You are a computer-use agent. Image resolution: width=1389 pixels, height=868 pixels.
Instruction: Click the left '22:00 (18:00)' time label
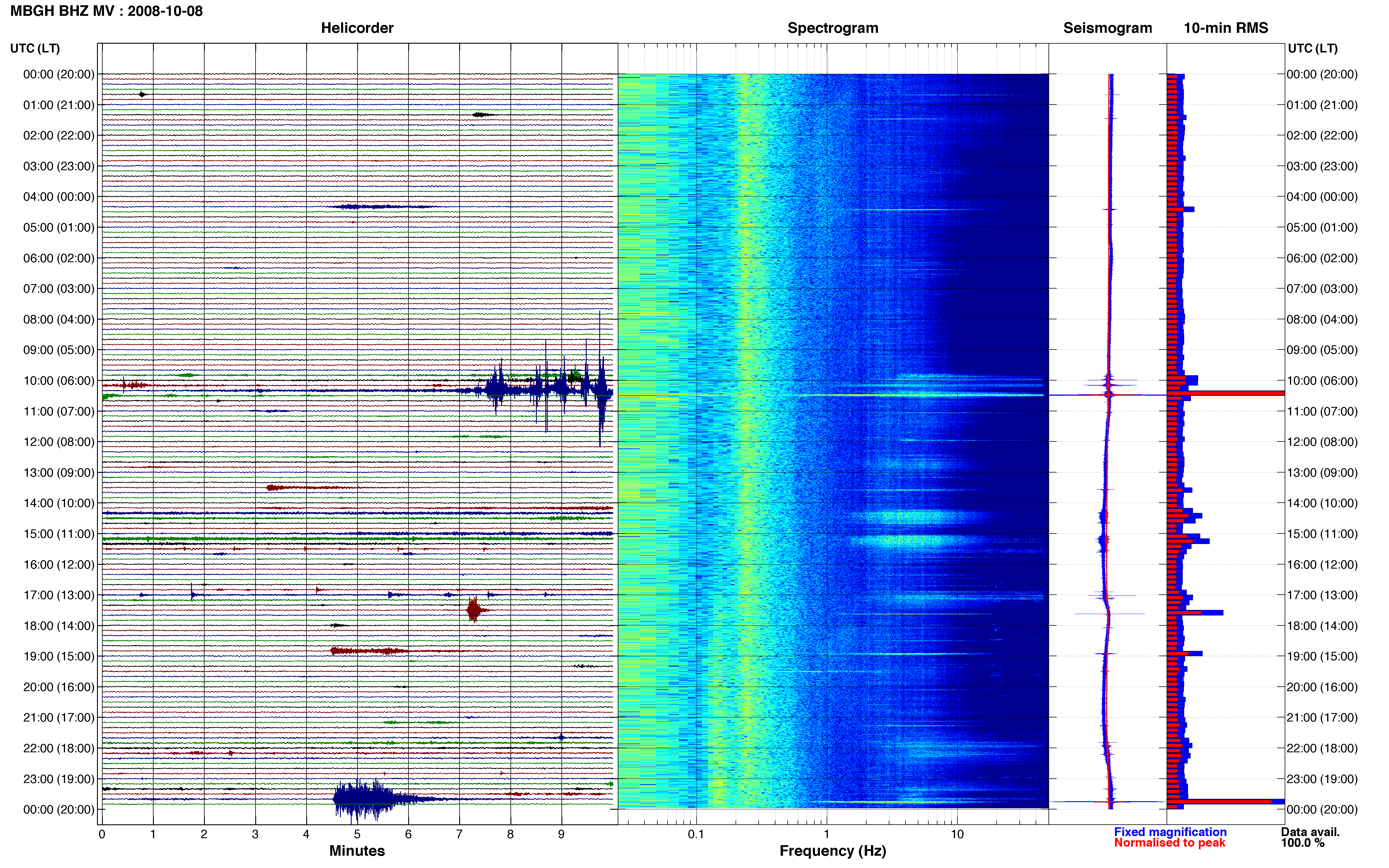[x=59, y=748]
